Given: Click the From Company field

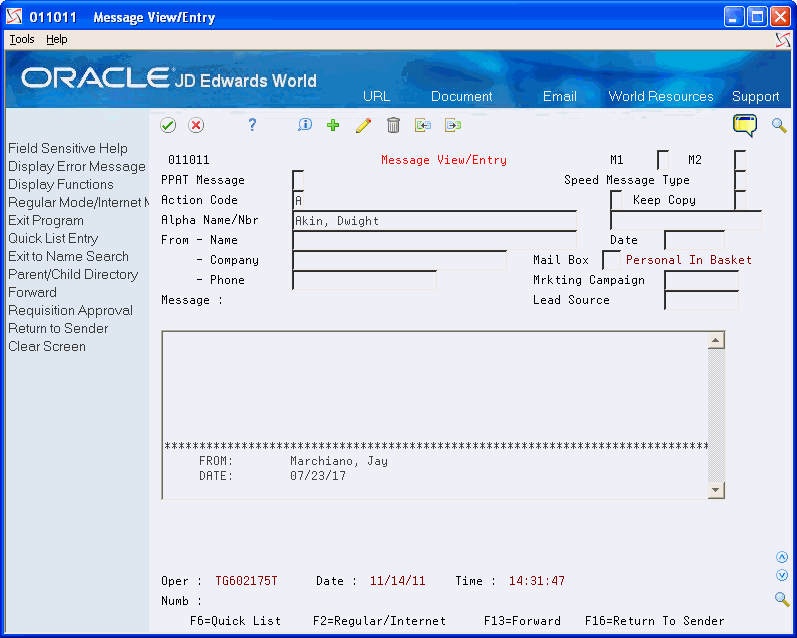Looking at the screenshot, I should tap(400, 260).
